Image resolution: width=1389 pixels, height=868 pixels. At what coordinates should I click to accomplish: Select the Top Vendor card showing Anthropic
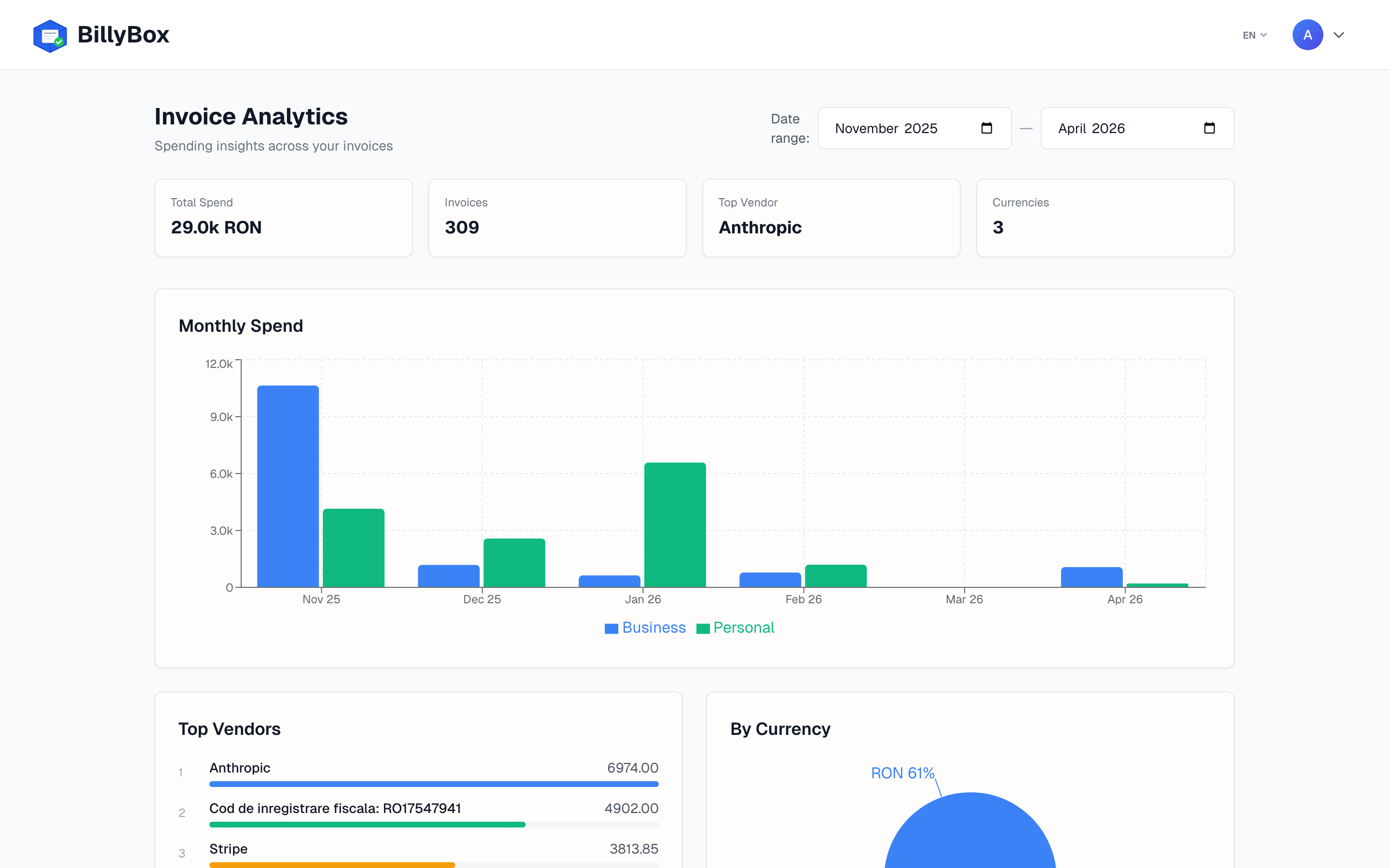pyautogui.click(x=831, y=217)
